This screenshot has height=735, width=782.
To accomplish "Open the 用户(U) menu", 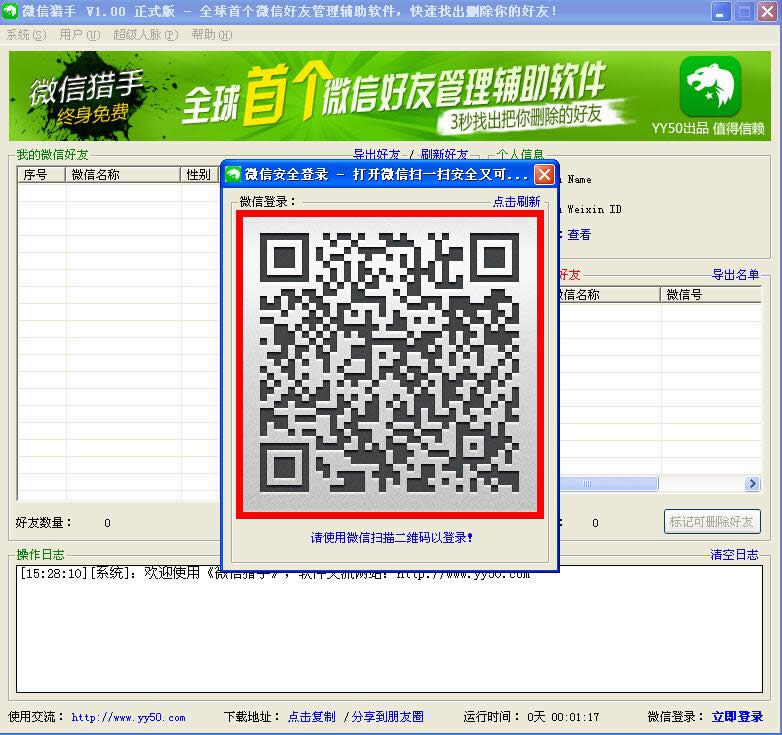I will pos(79,35).
